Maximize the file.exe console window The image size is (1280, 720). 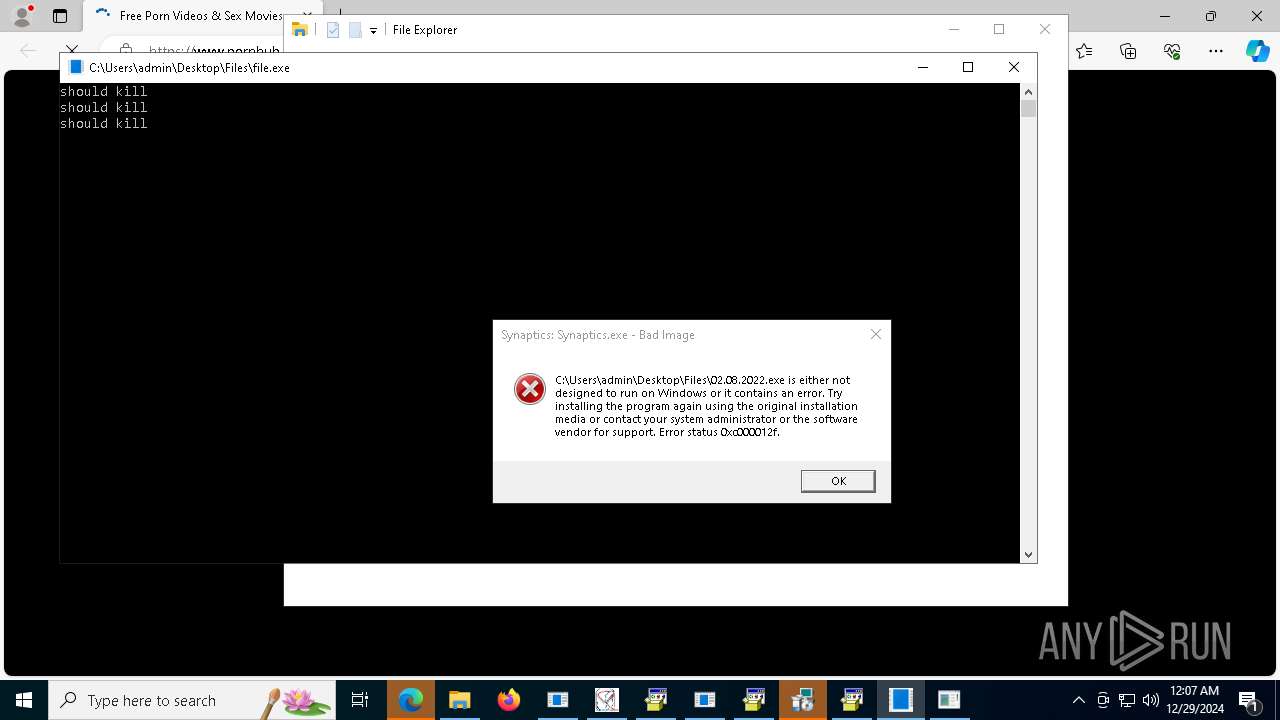(967, 67)
